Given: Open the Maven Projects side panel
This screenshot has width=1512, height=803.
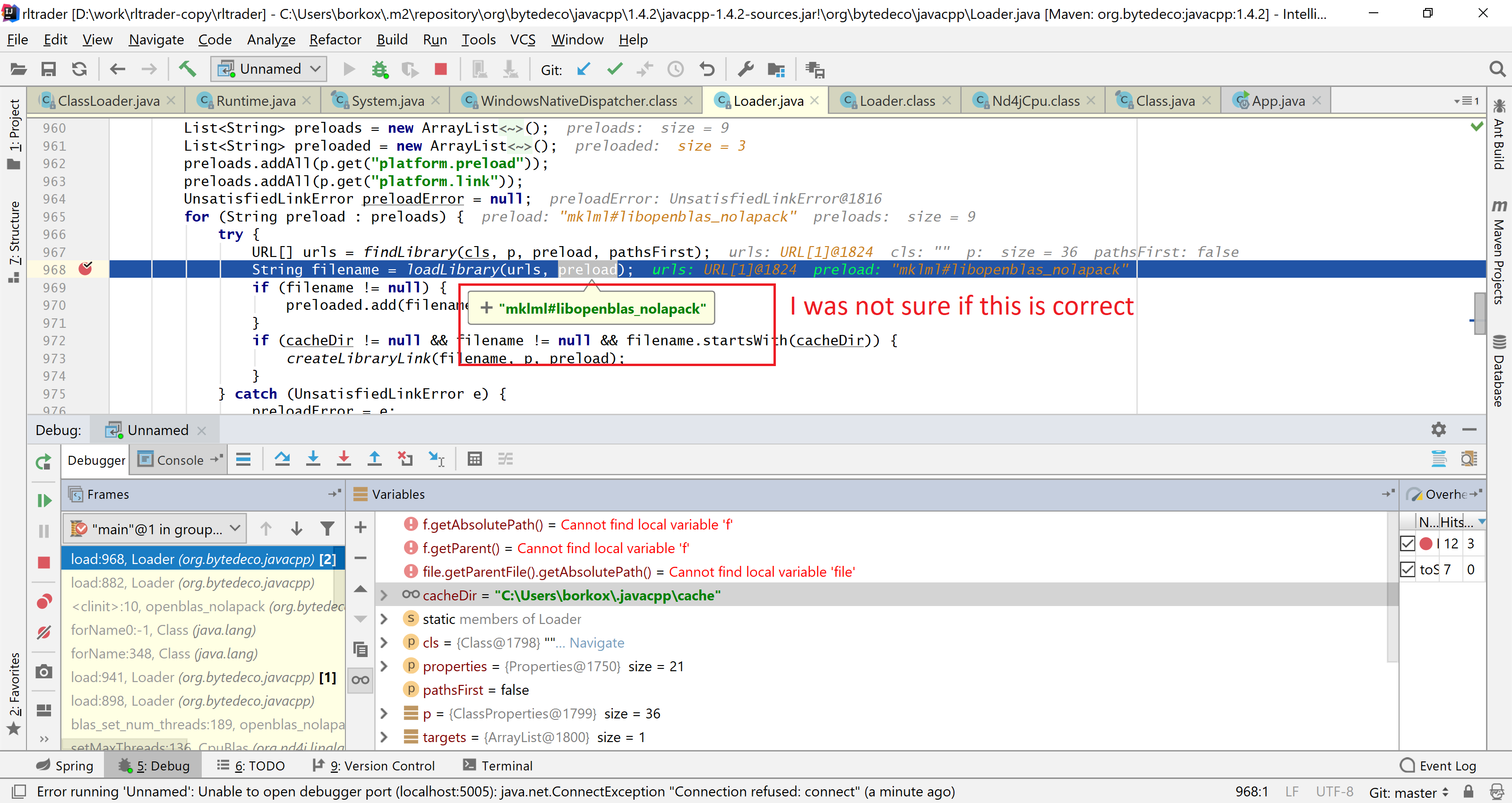Looking at the screenshot, I should (x=1498, y=252).
